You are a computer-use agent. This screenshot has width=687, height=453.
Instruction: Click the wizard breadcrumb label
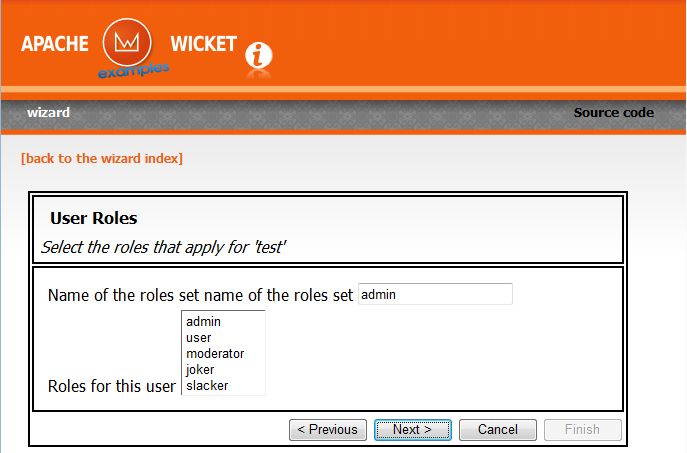tap(48, 113)
